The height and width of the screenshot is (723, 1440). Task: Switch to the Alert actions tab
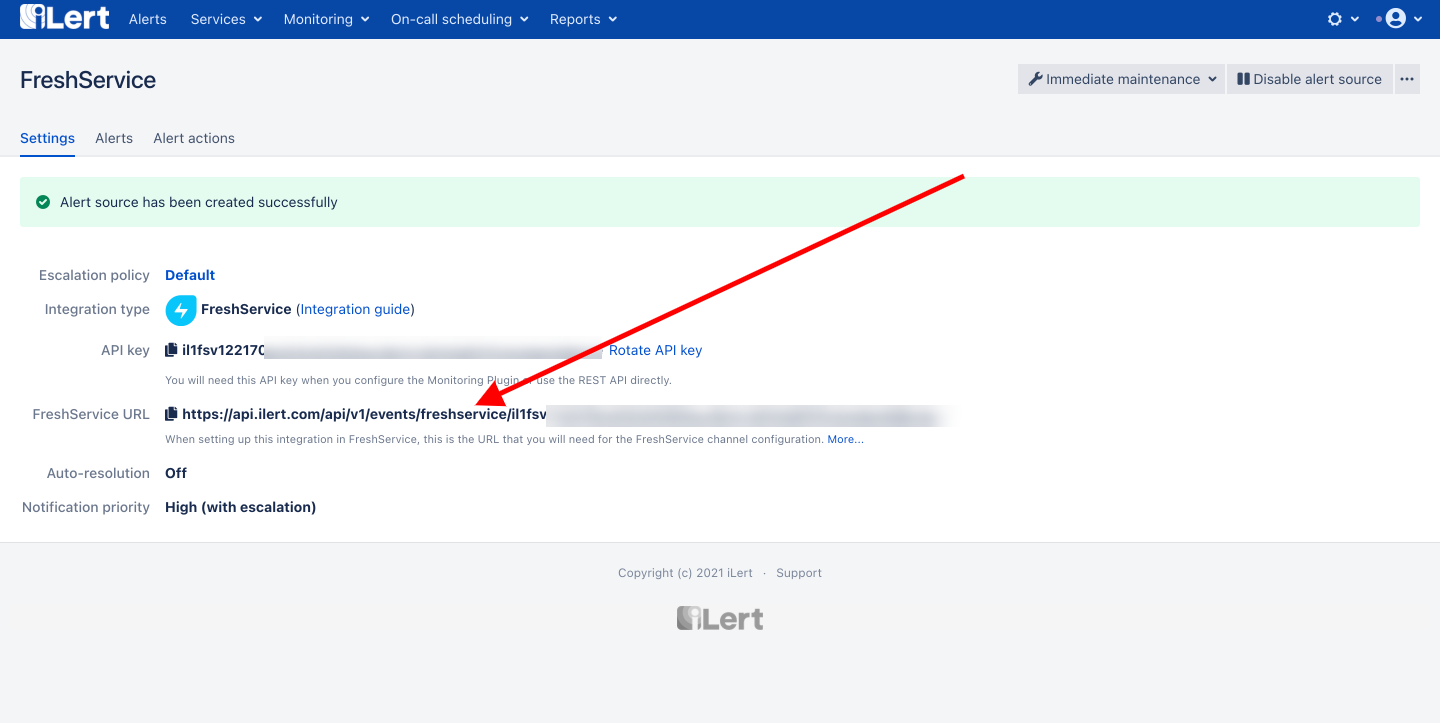194,138
